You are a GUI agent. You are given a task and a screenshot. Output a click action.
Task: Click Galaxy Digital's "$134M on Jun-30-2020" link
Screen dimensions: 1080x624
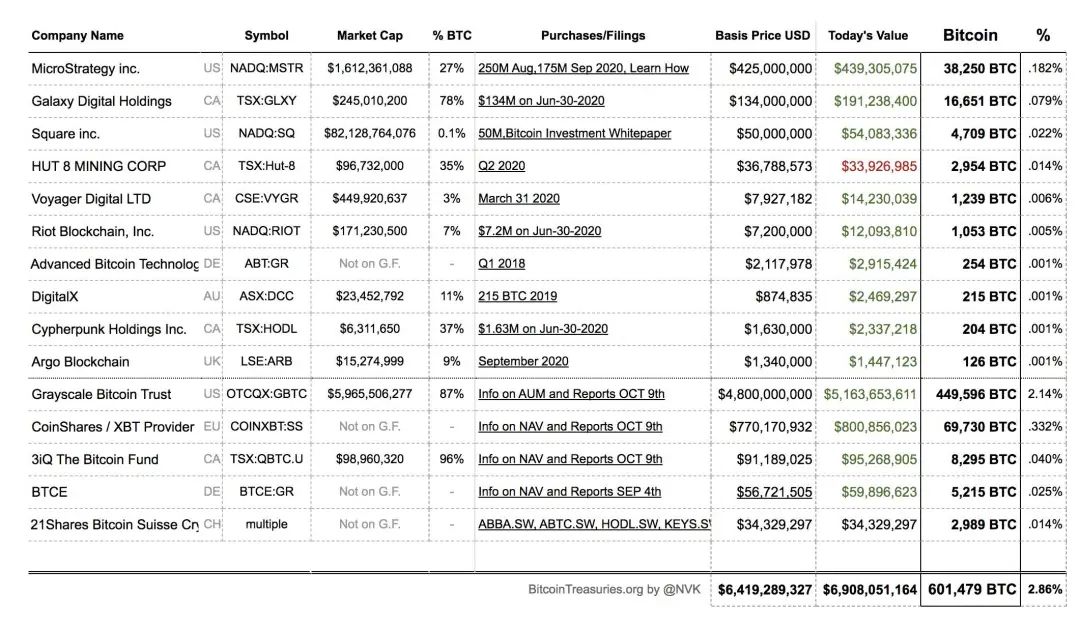tap(541, 101)
